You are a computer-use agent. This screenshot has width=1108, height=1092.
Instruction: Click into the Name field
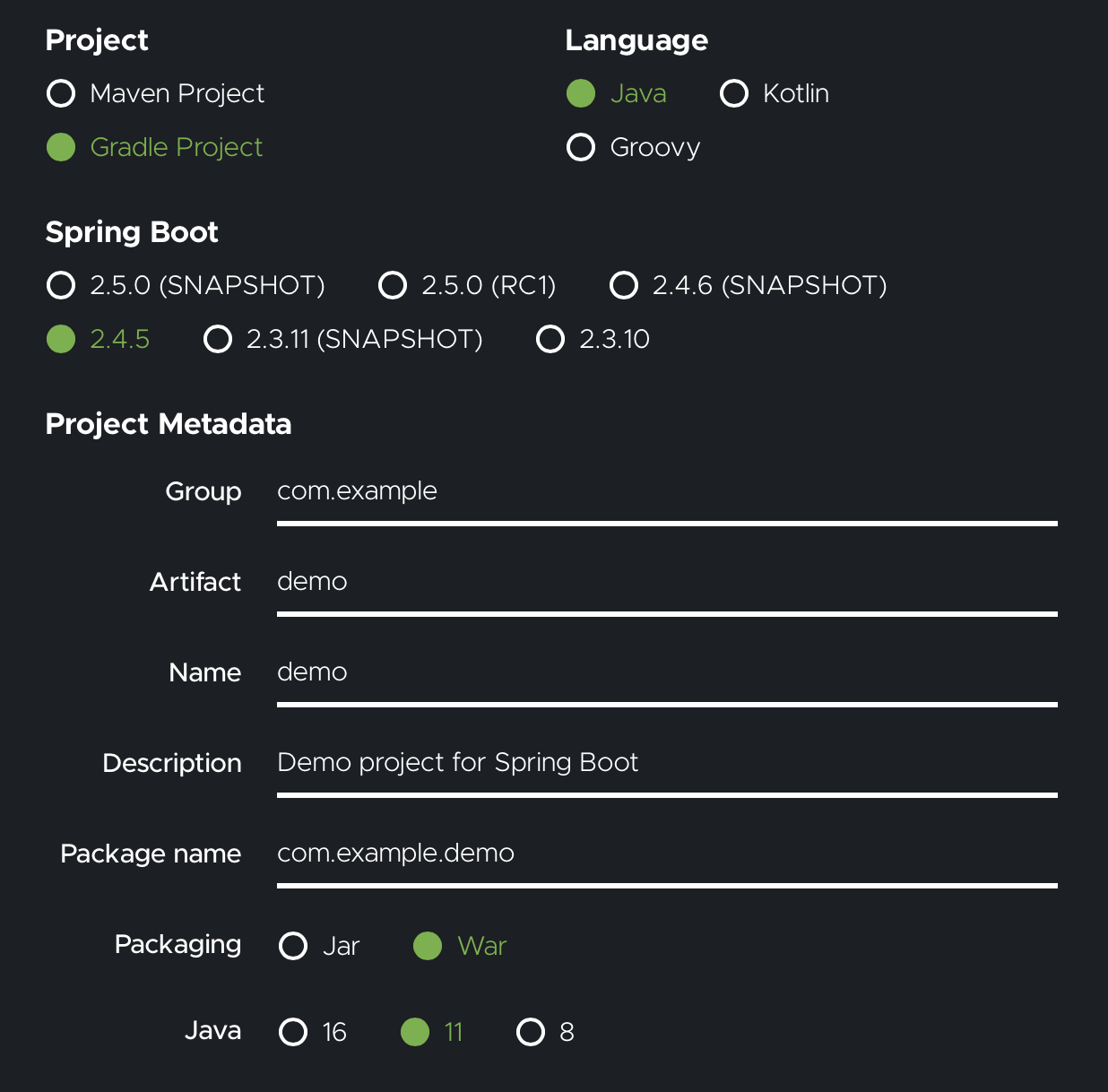[667, 672]
